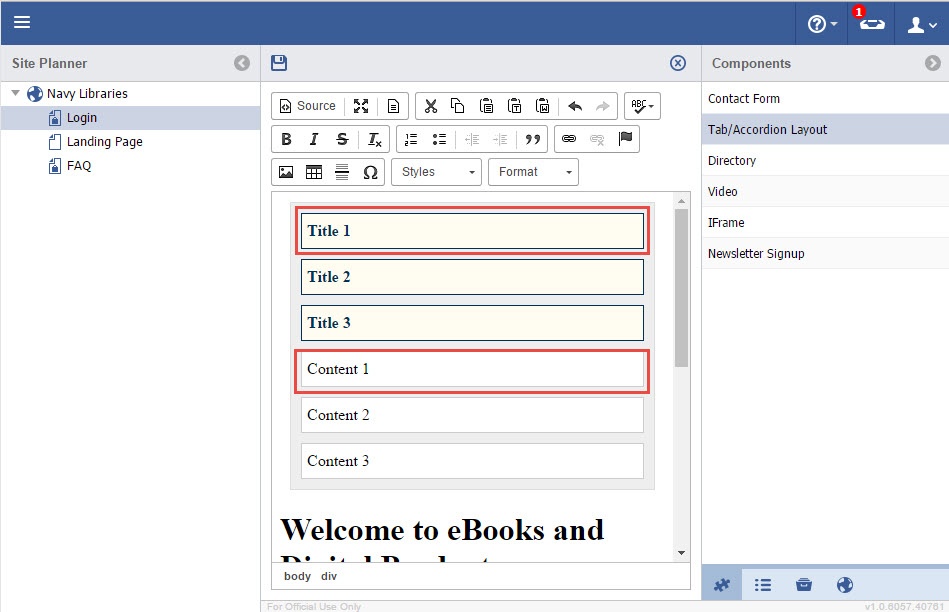Viewport: 949px width, 612px height.
Task: Maximize the editor with fullscreen icon
Action: tap(361, 106)
